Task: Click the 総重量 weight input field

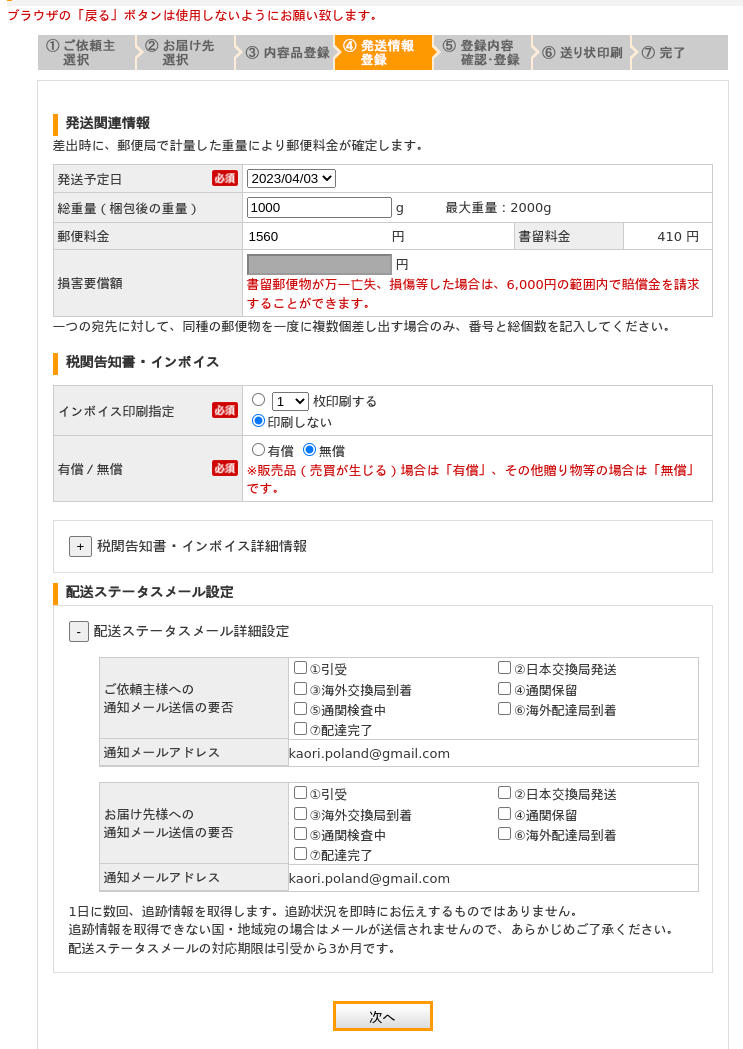Action: 318,207
